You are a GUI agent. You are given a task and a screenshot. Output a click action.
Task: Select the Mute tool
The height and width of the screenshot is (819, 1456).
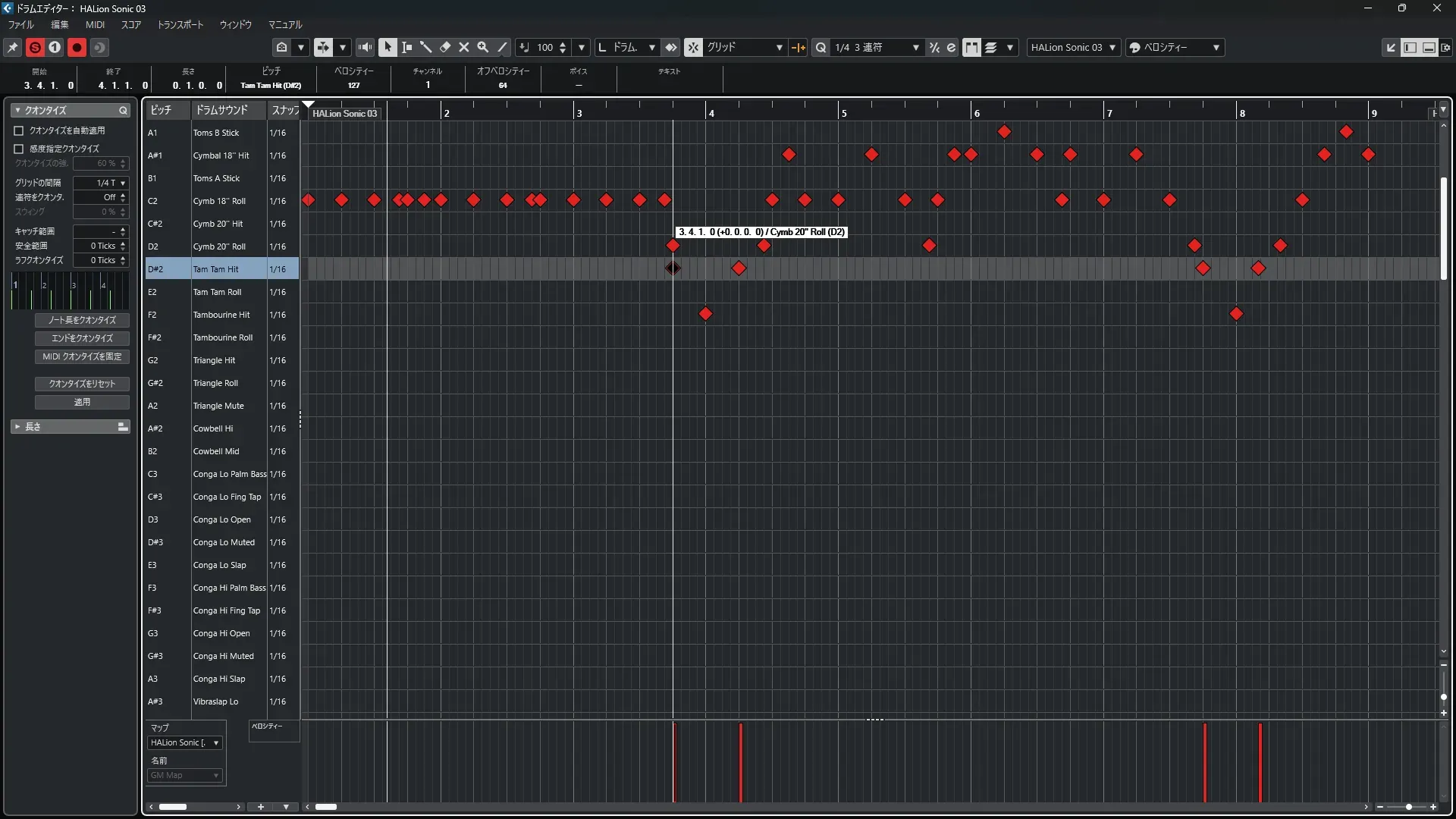pyautogui.click(x=464, y=47)
